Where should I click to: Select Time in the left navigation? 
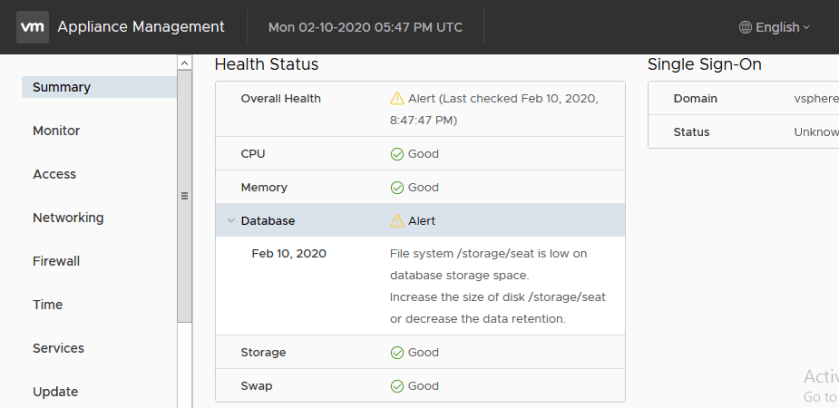coord(47,305)
